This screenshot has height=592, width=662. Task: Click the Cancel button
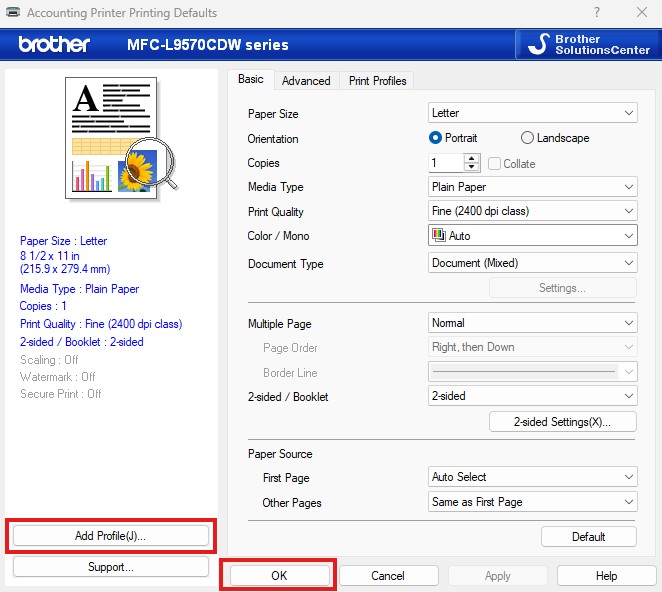pyautogui.click(x=388, y=576)
